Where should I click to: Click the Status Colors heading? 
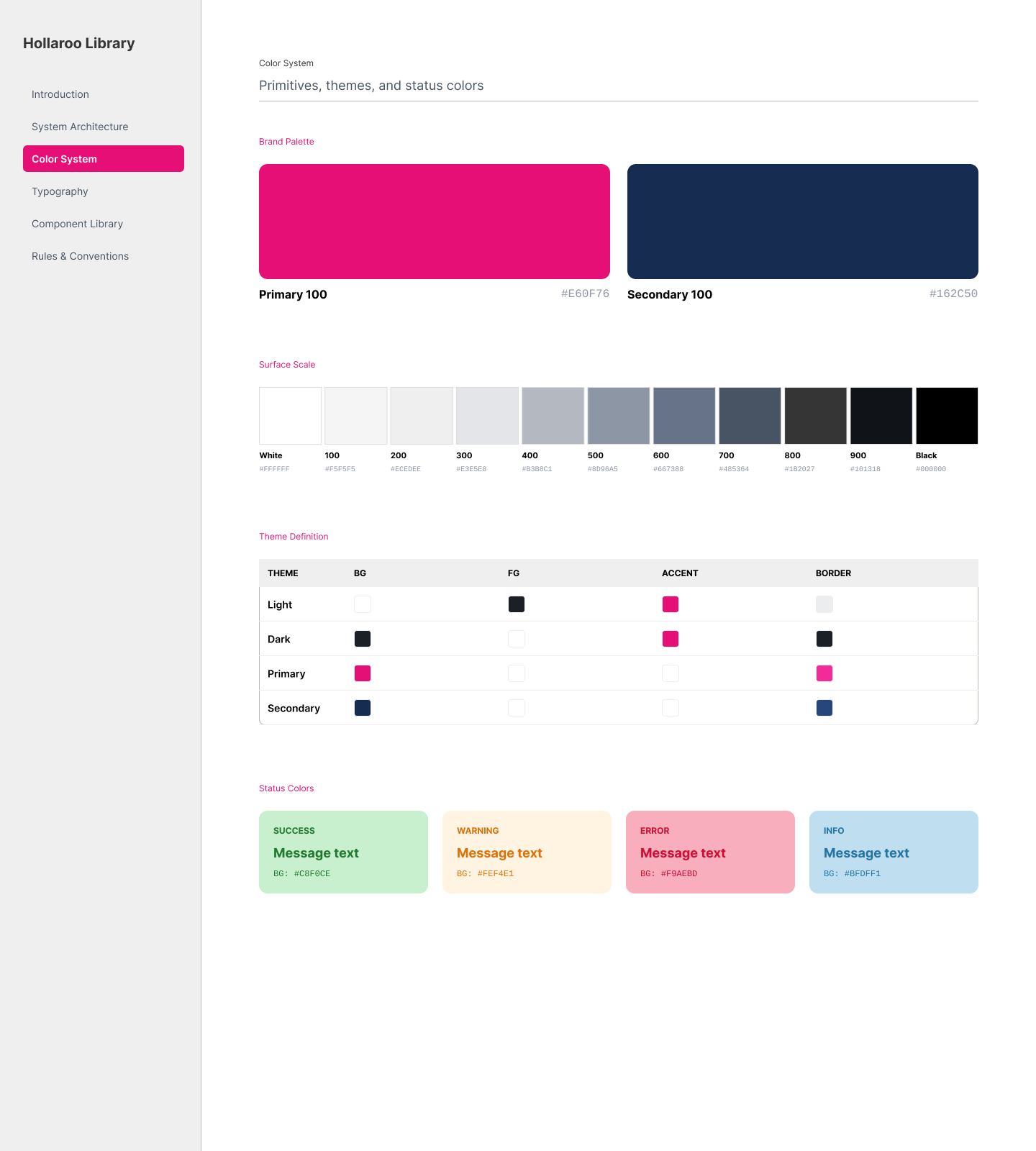pyautogui.click(x=286, y=788)
